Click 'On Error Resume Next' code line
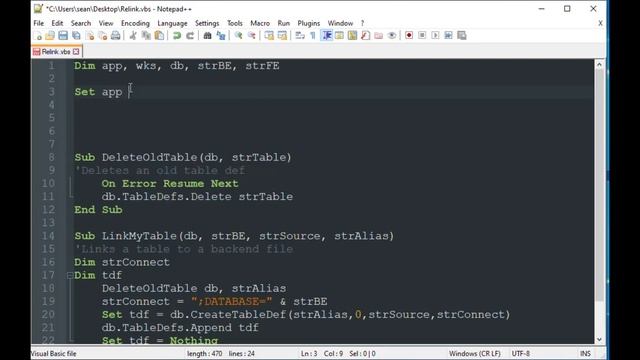Viewport: 640px width, 360px height. 170,184
